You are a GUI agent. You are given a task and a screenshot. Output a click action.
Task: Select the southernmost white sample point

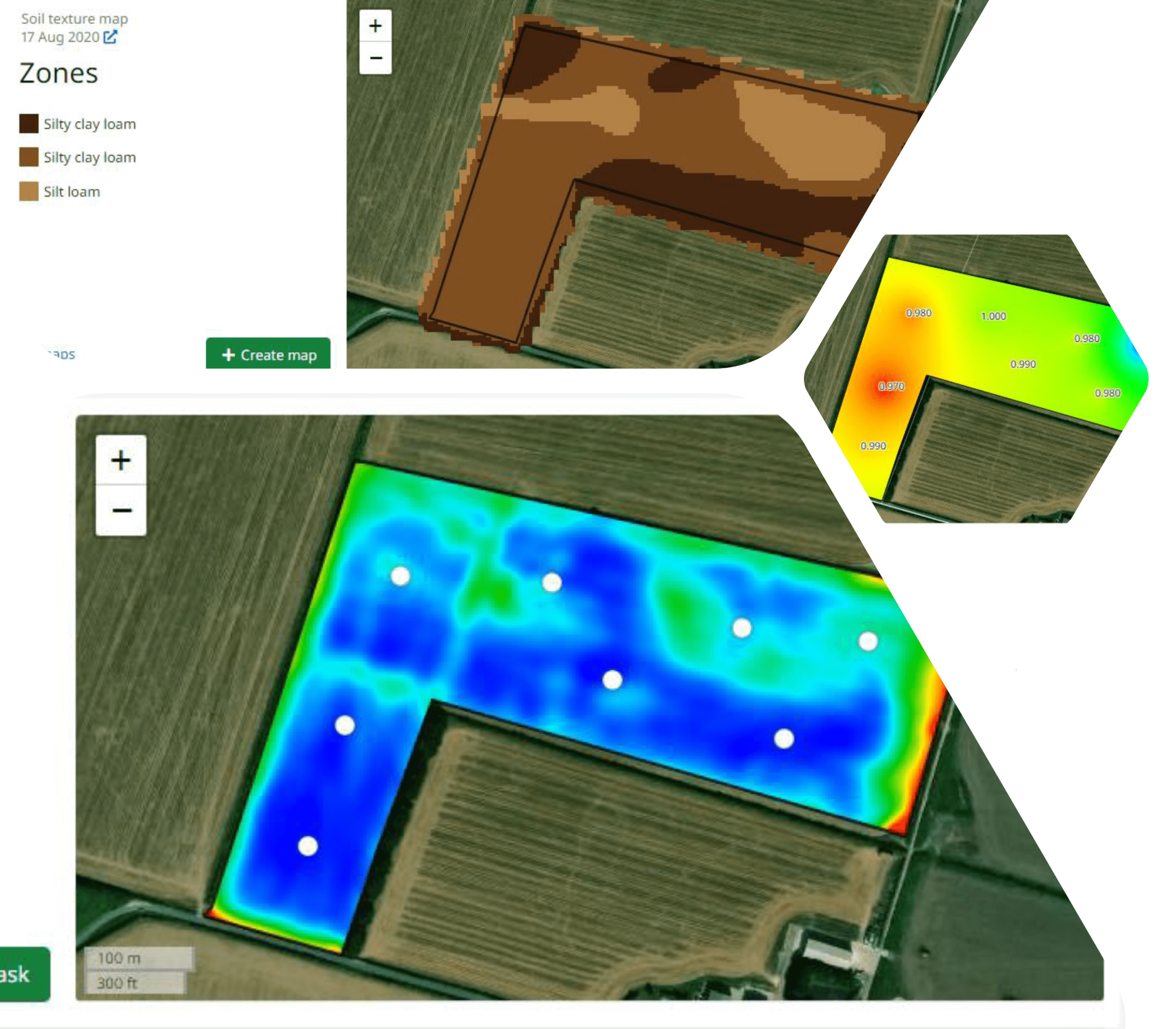pos(308,846)
